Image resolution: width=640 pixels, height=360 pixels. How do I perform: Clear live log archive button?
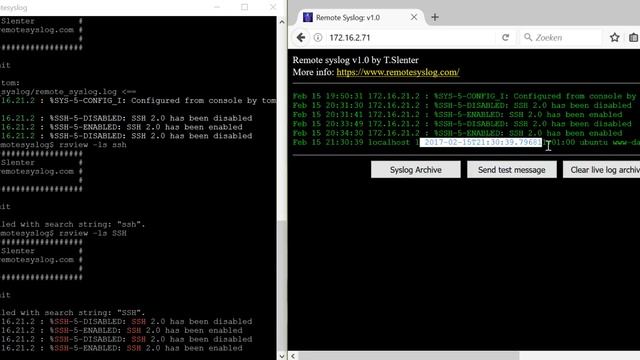click(x=602, y=170)
